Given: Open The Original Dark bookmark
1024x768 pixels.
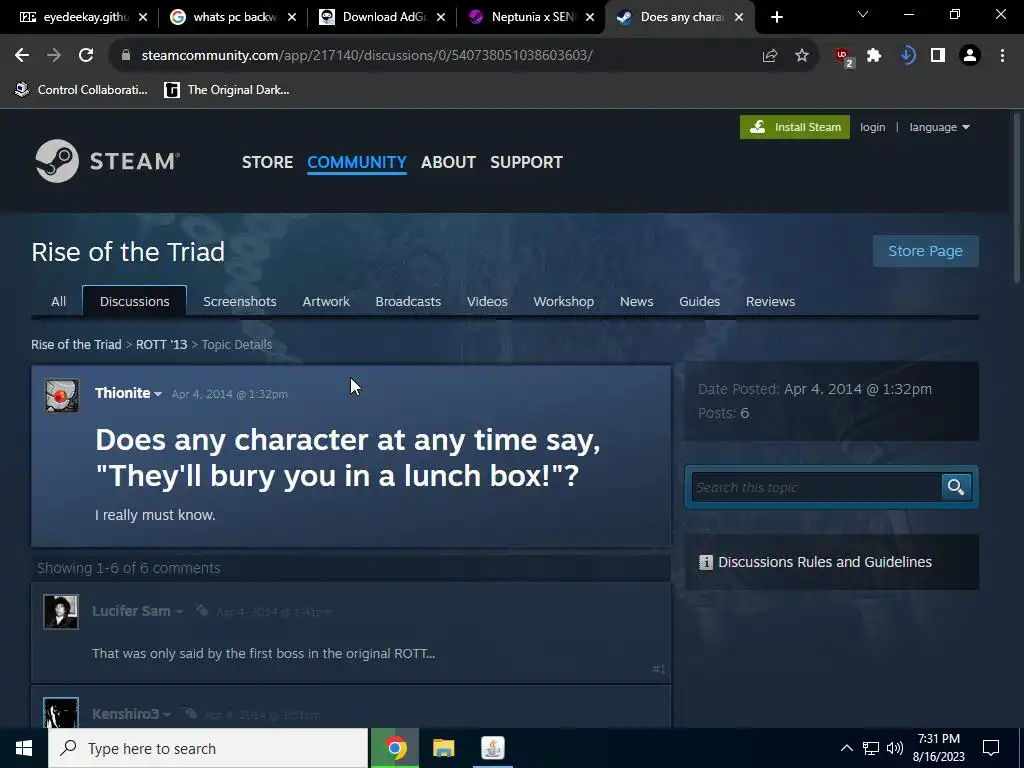Looking at the screenshot, I should coord(227,90).
